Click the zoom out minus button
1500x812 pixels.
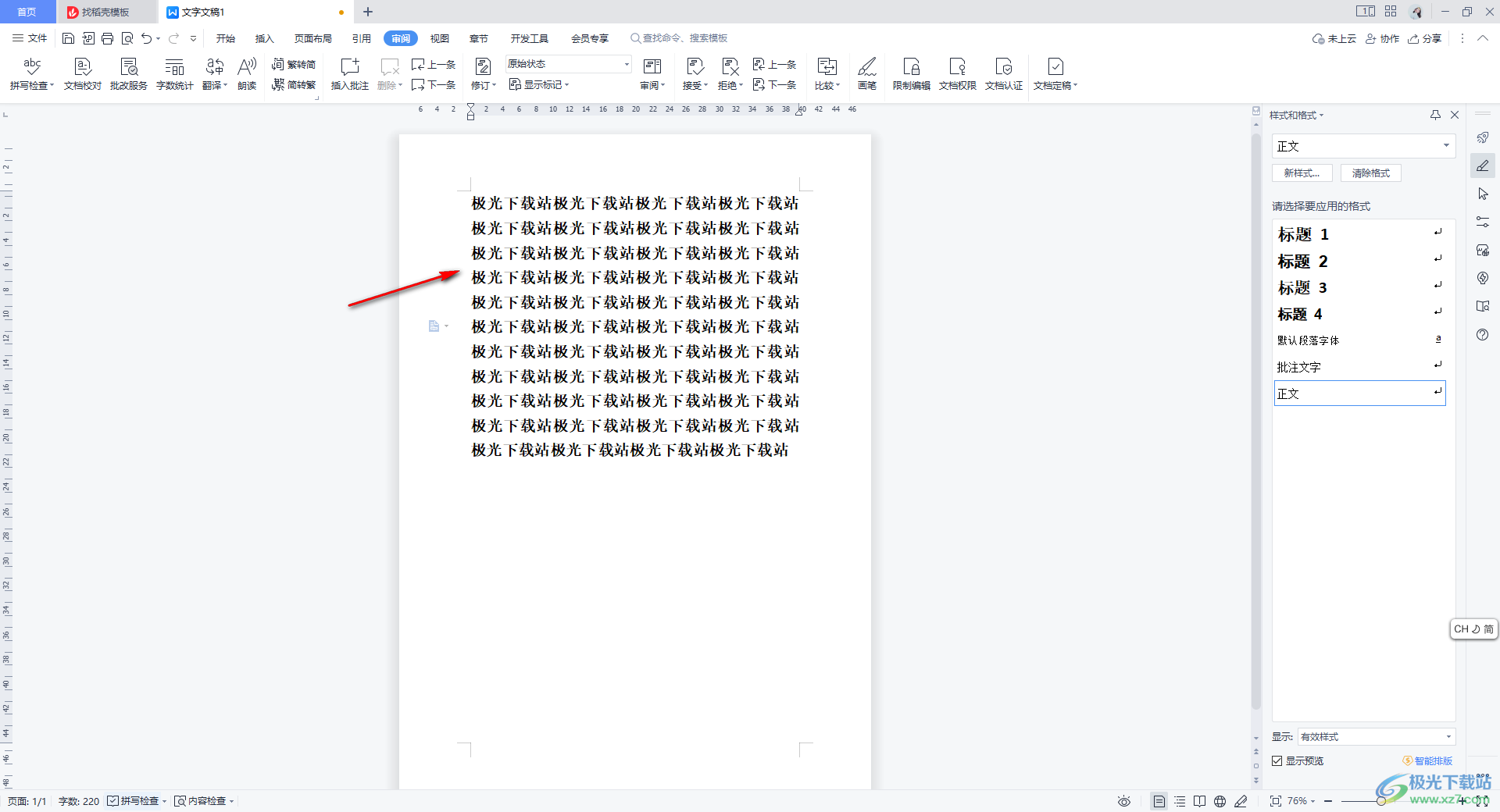coord(1328,801)
